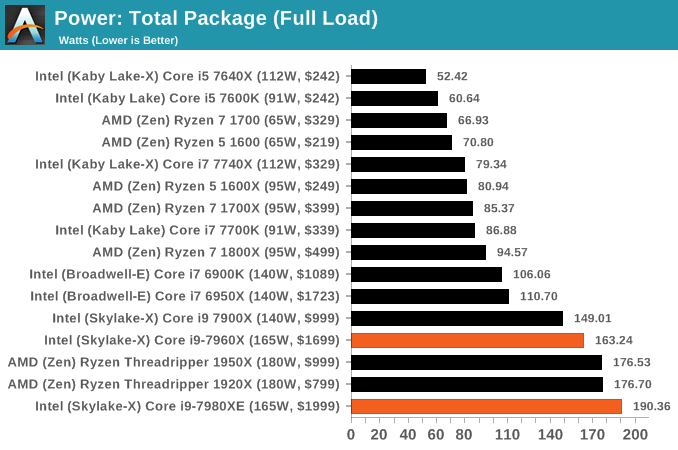Click the 200 axis tick label
The width and height of the screenshot is (678, 450).
(635, 434)
